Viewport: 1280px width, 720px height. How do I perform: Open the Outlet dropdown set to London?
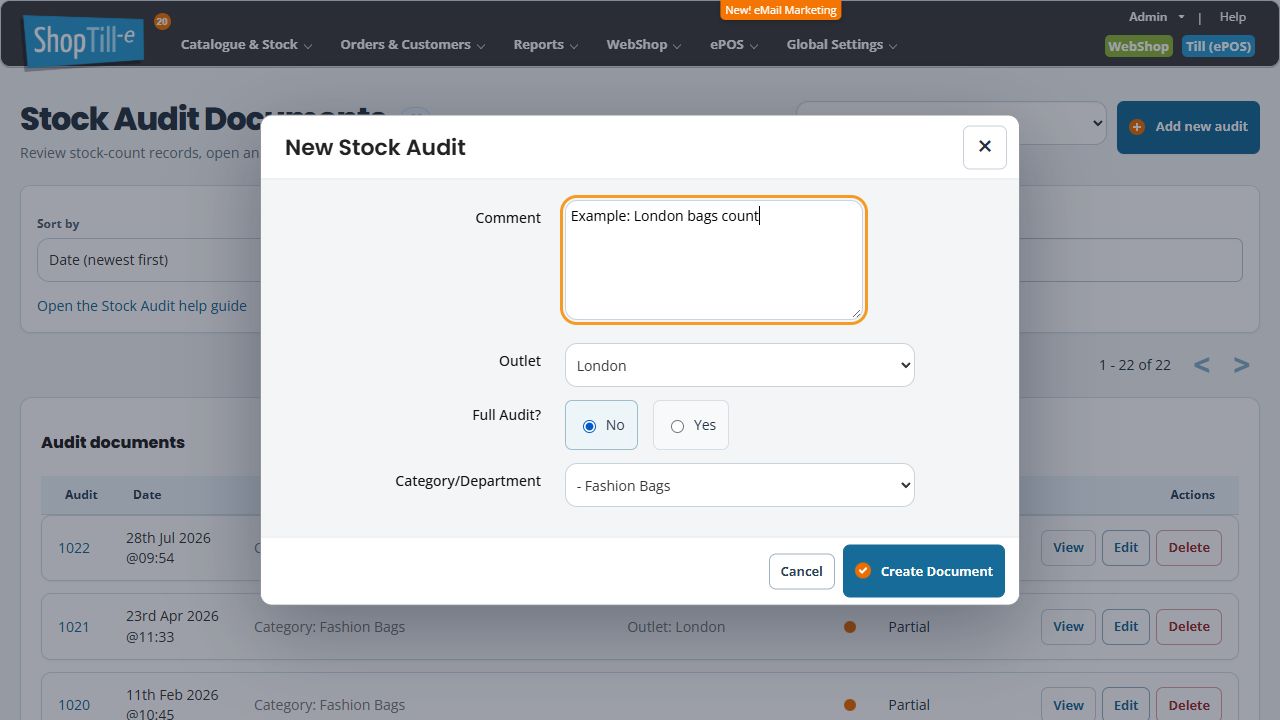(x=740, y=365)
